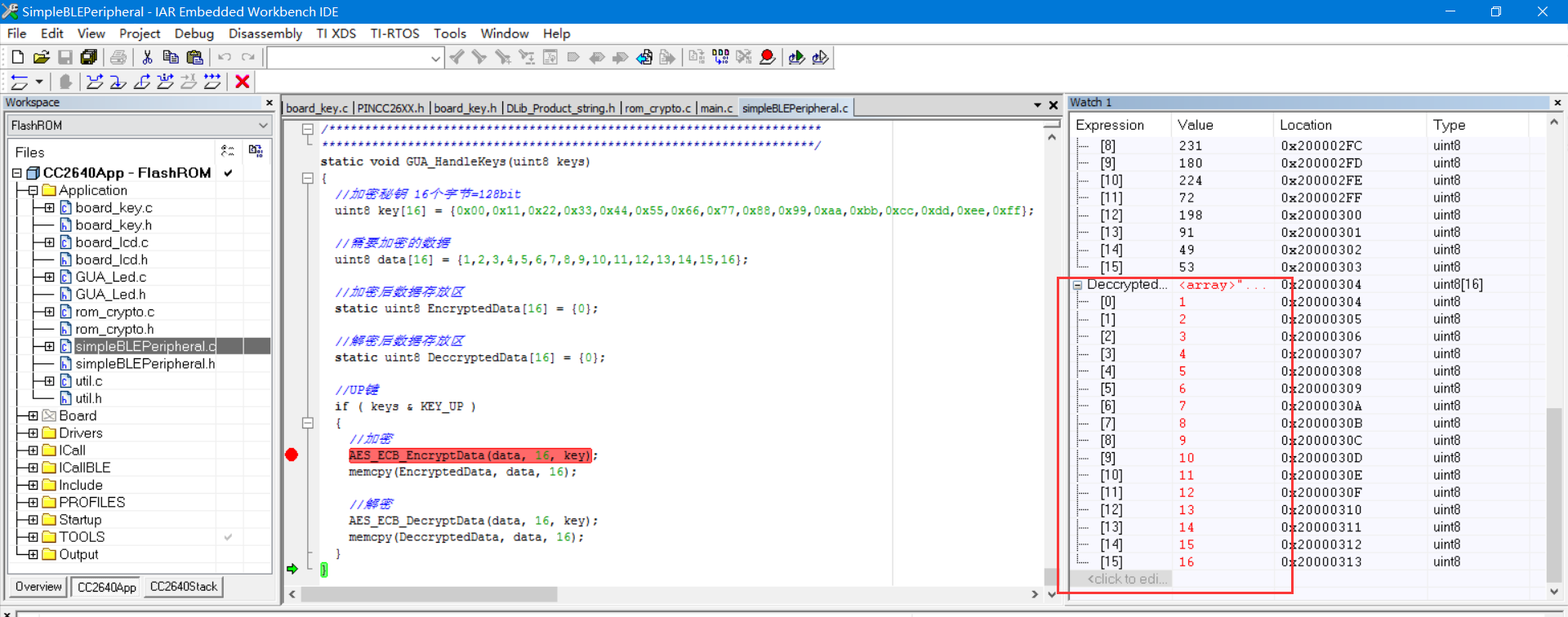This screenshot has height=617, width=1568.
Task: Click the Cut scissors icon
Action: coord(147,57)
